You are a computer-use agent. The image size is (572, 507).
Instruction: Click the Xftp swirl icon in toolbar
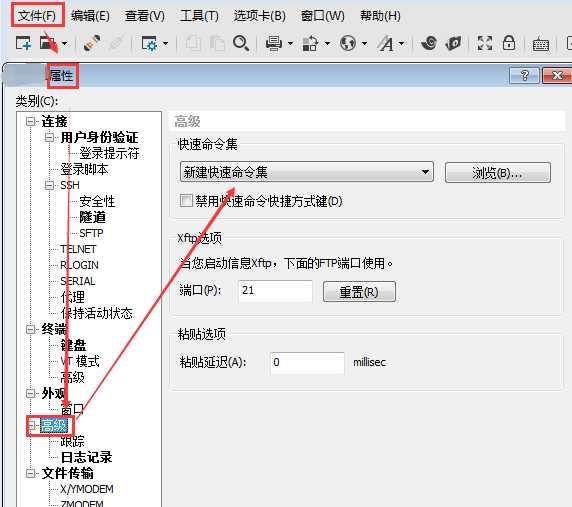click(x=429, y=43)
